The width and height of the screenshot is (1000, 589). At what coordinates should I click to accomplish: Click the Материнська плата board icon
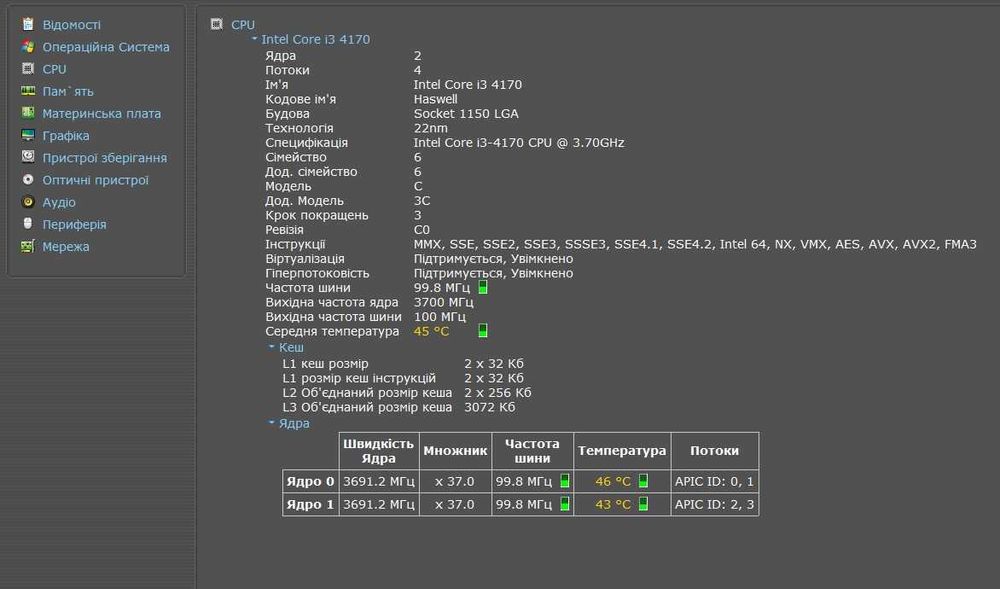coord(27,113)
